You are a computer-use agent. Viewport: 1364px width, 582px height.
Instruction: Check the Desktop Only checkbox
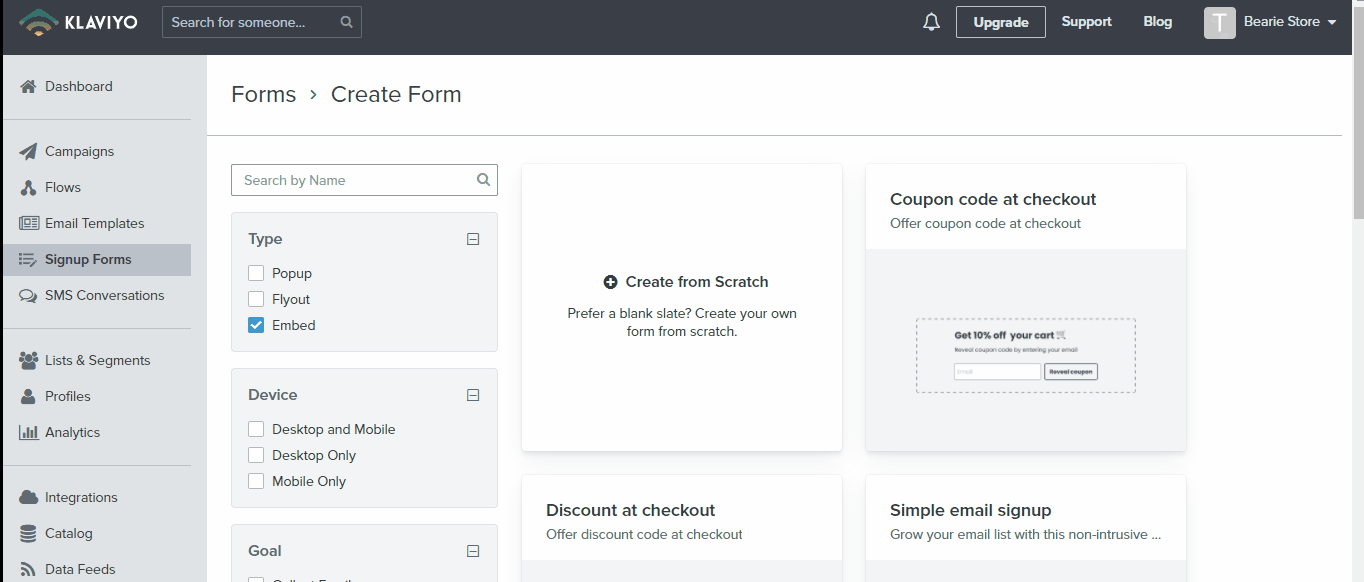[x=256, y=455]
